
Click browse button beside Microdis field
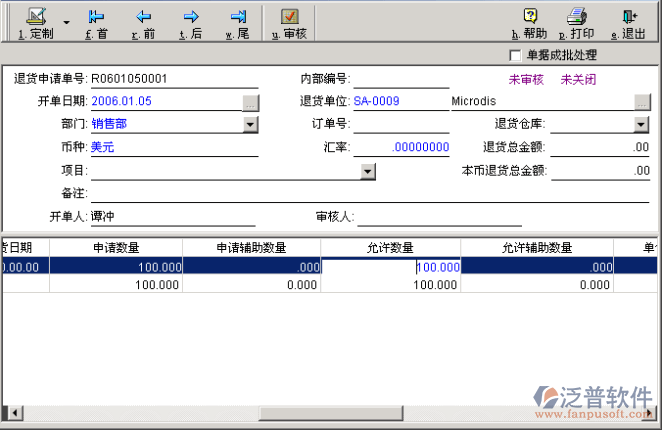pos(641,102)
